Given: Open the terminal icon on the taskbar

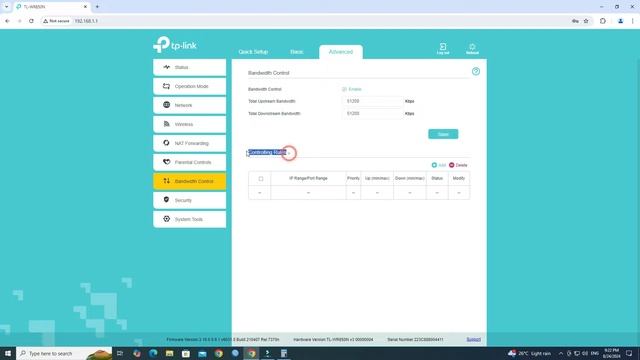Looking at the screenshot, I should (x=268, y=353).
